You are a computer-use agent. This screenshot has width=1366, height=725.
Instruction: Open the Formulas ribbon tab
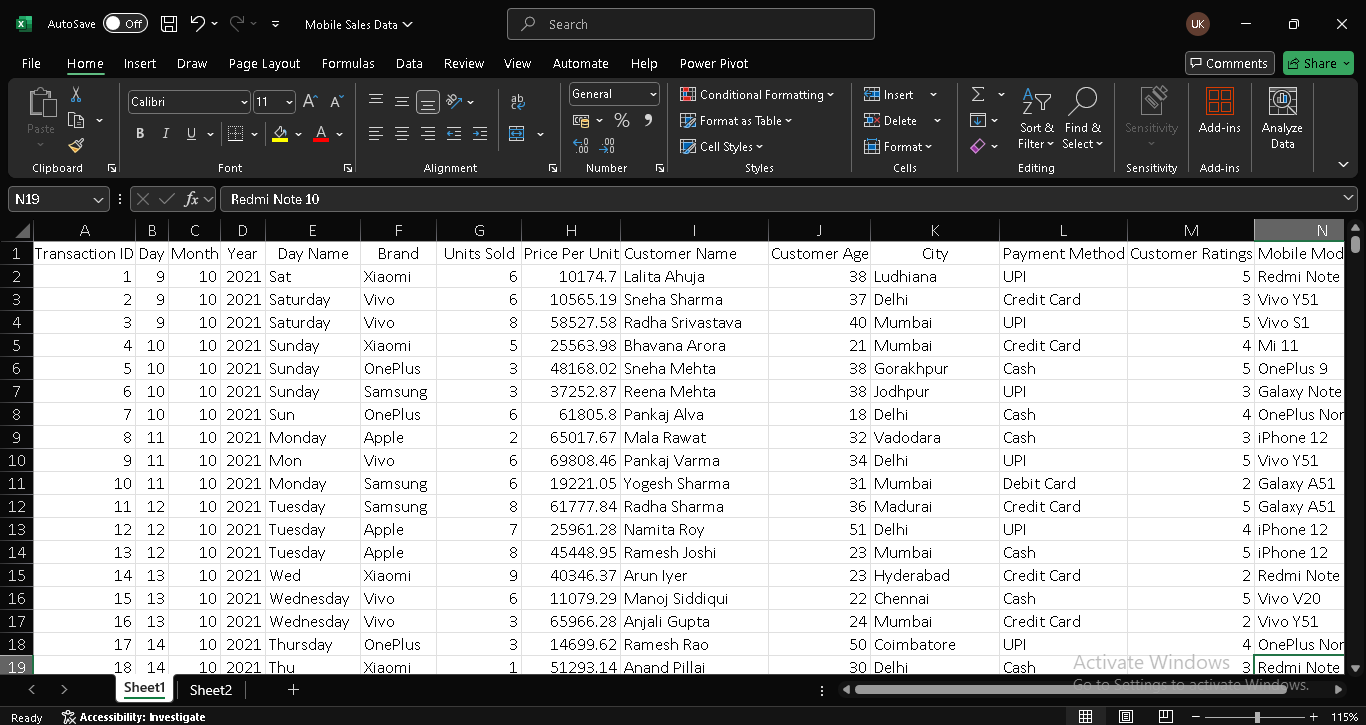coord(348,63)
